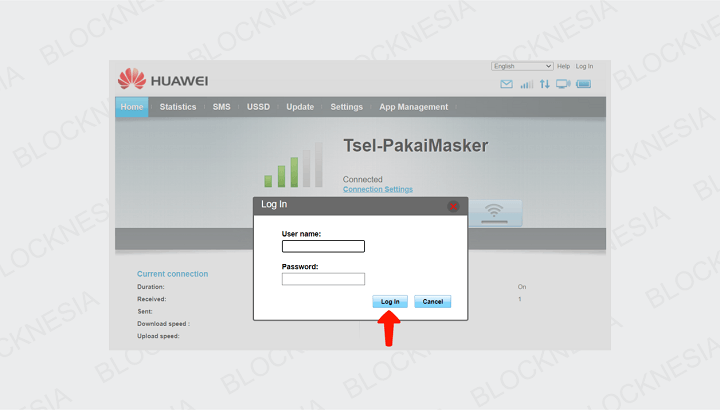Viewport: 720px width, 410px height.
Task: Click the green signal bars graphic
Action: (x=293, y=165)
